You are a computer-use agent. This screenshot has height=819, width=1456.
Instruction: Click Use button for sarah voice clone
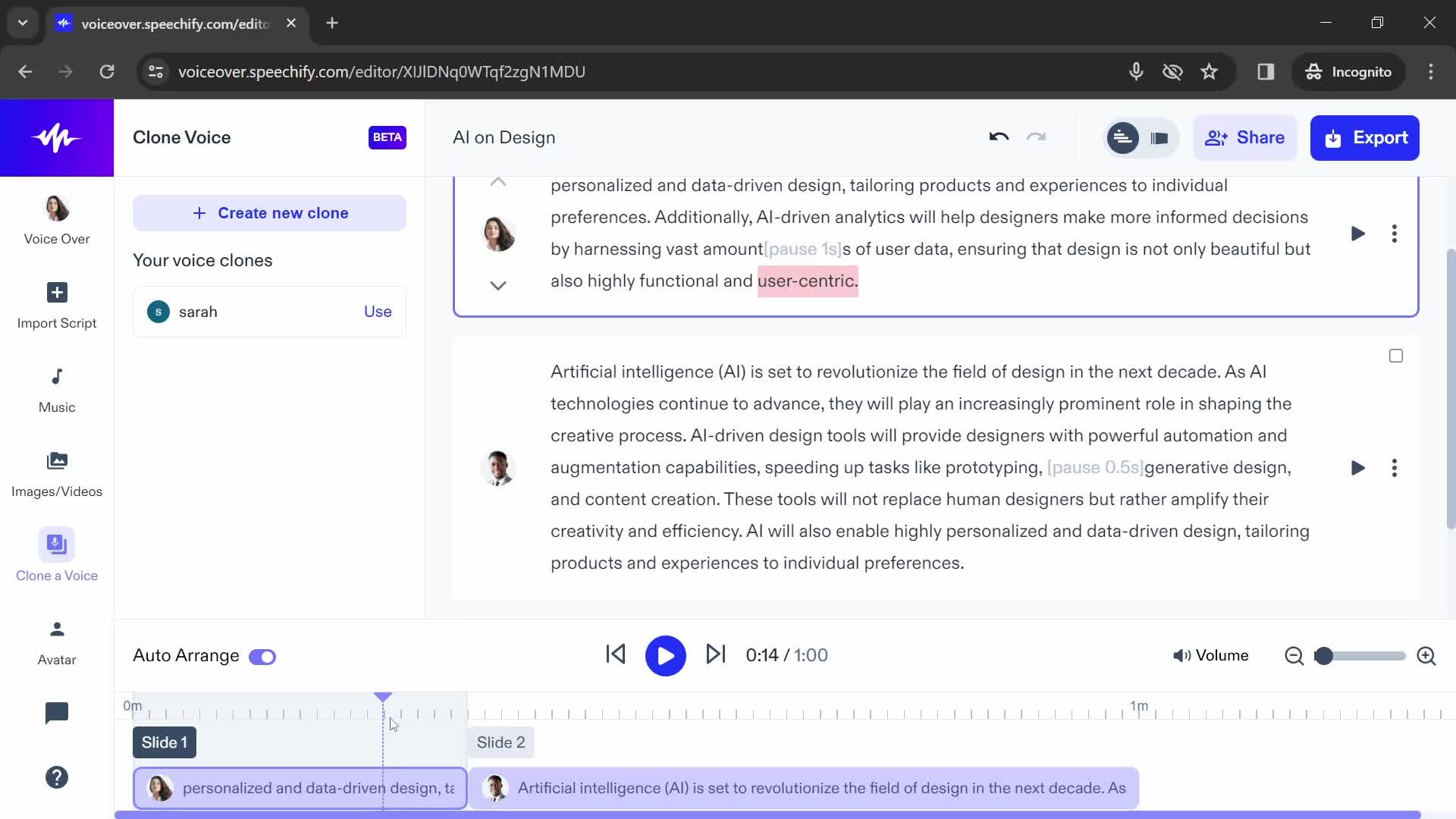pos(378,311)
